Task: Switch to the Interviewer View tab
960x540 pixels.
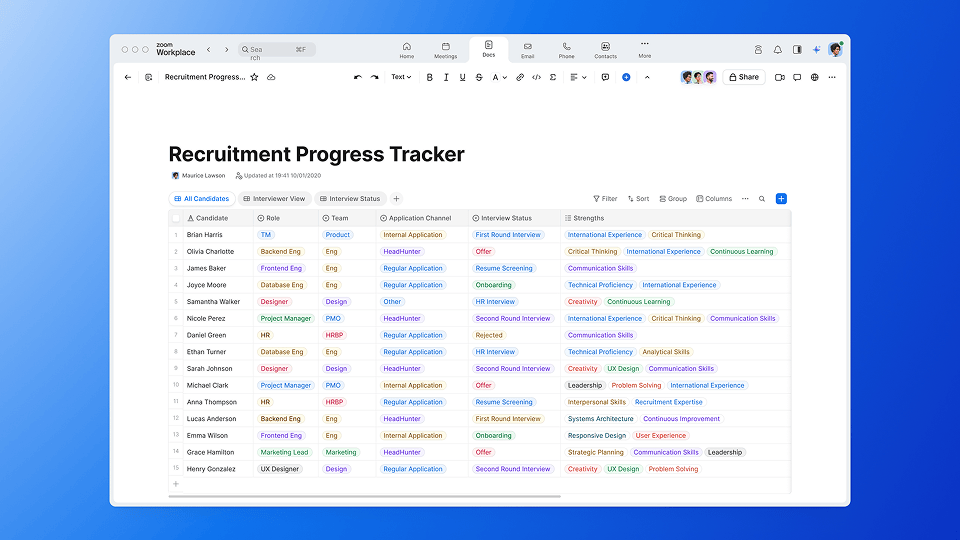Action: [x=274, y=199]
